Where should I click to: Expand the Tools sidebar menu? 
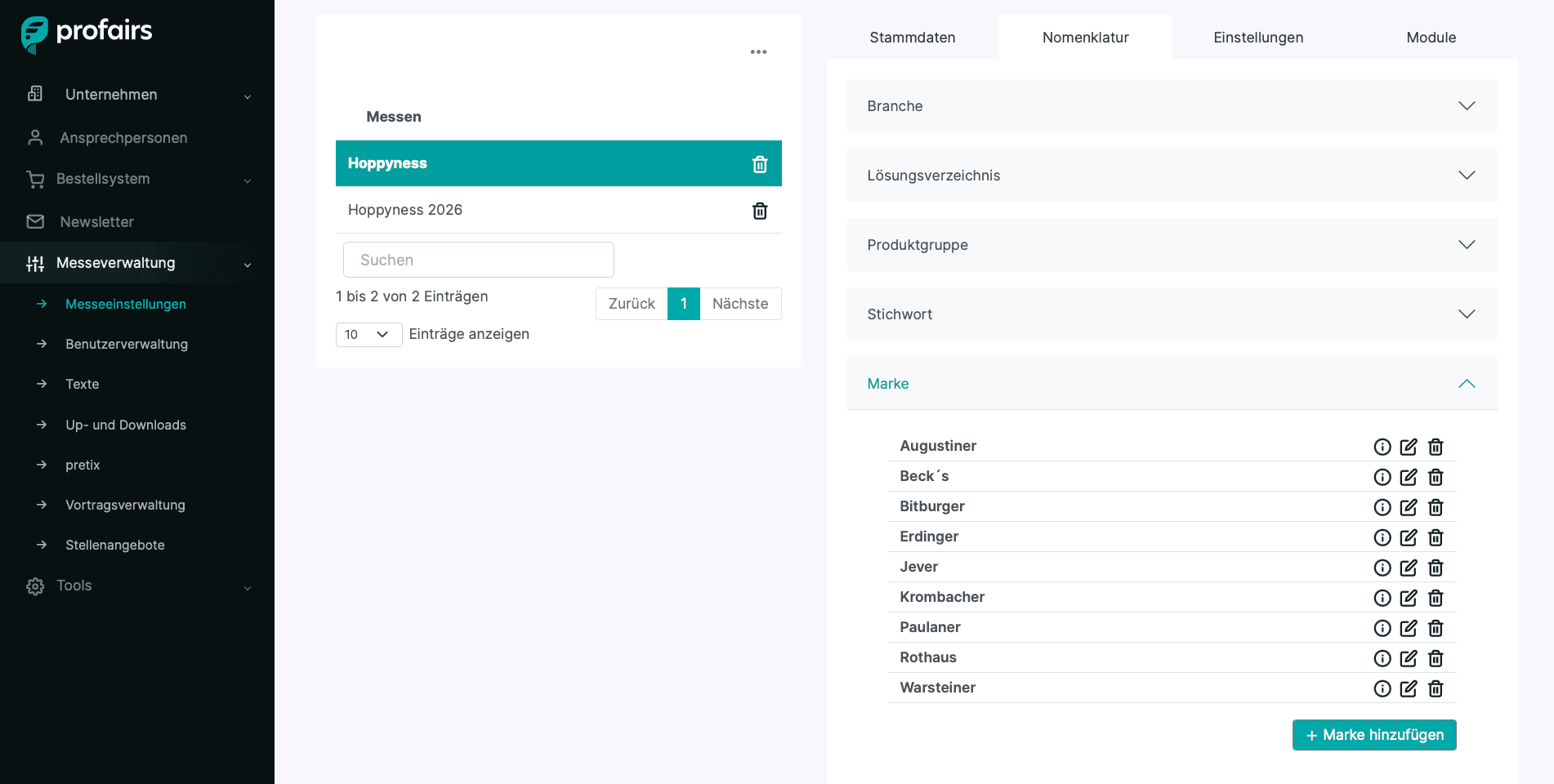[137, 586]
